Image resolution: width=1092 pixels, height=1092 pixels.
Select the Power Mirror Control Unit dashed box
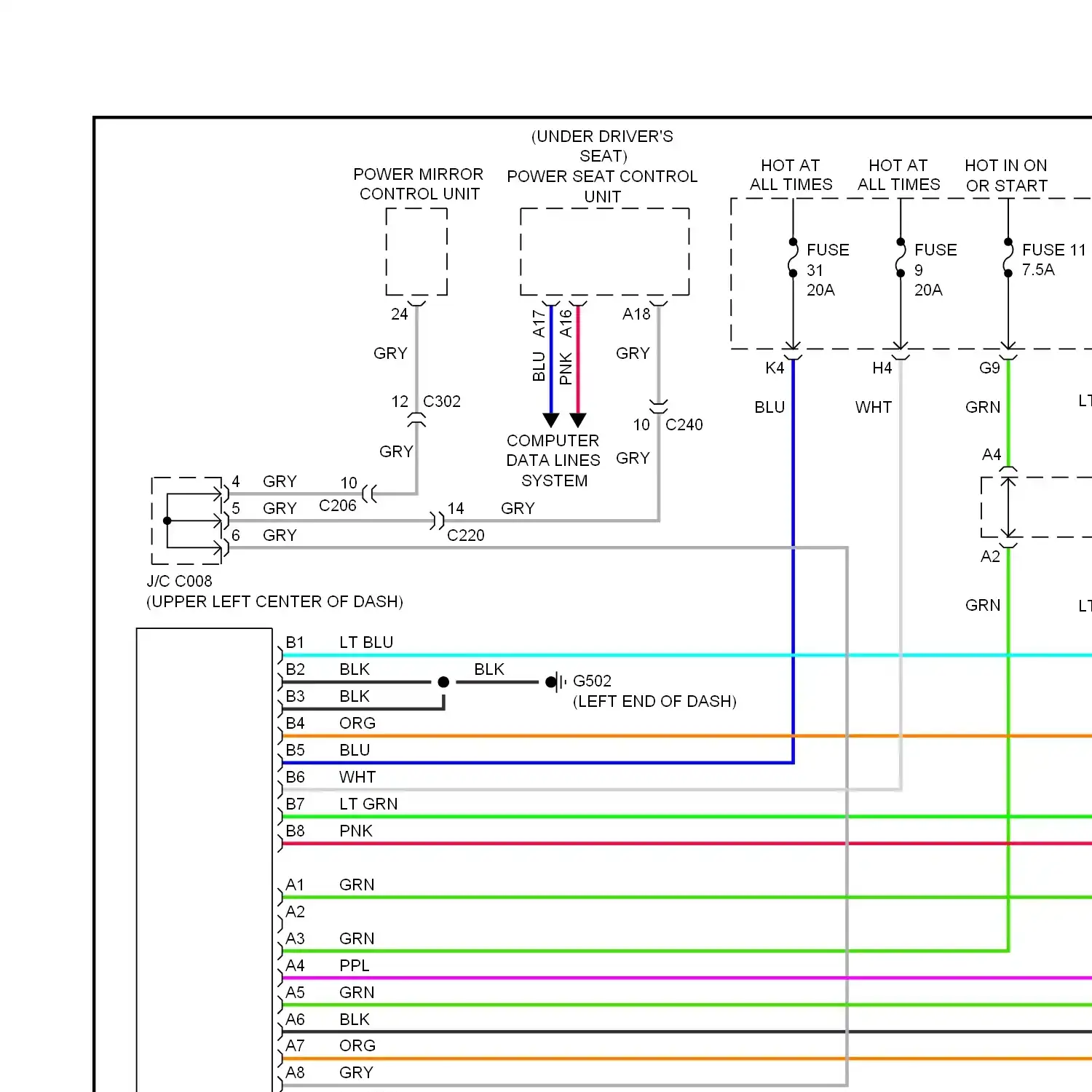click(x=416, y=252)
